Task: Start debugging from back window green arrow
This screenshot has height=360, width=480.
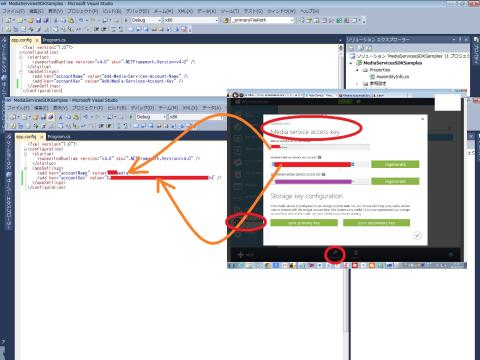Action: click(x=126, y=20)
